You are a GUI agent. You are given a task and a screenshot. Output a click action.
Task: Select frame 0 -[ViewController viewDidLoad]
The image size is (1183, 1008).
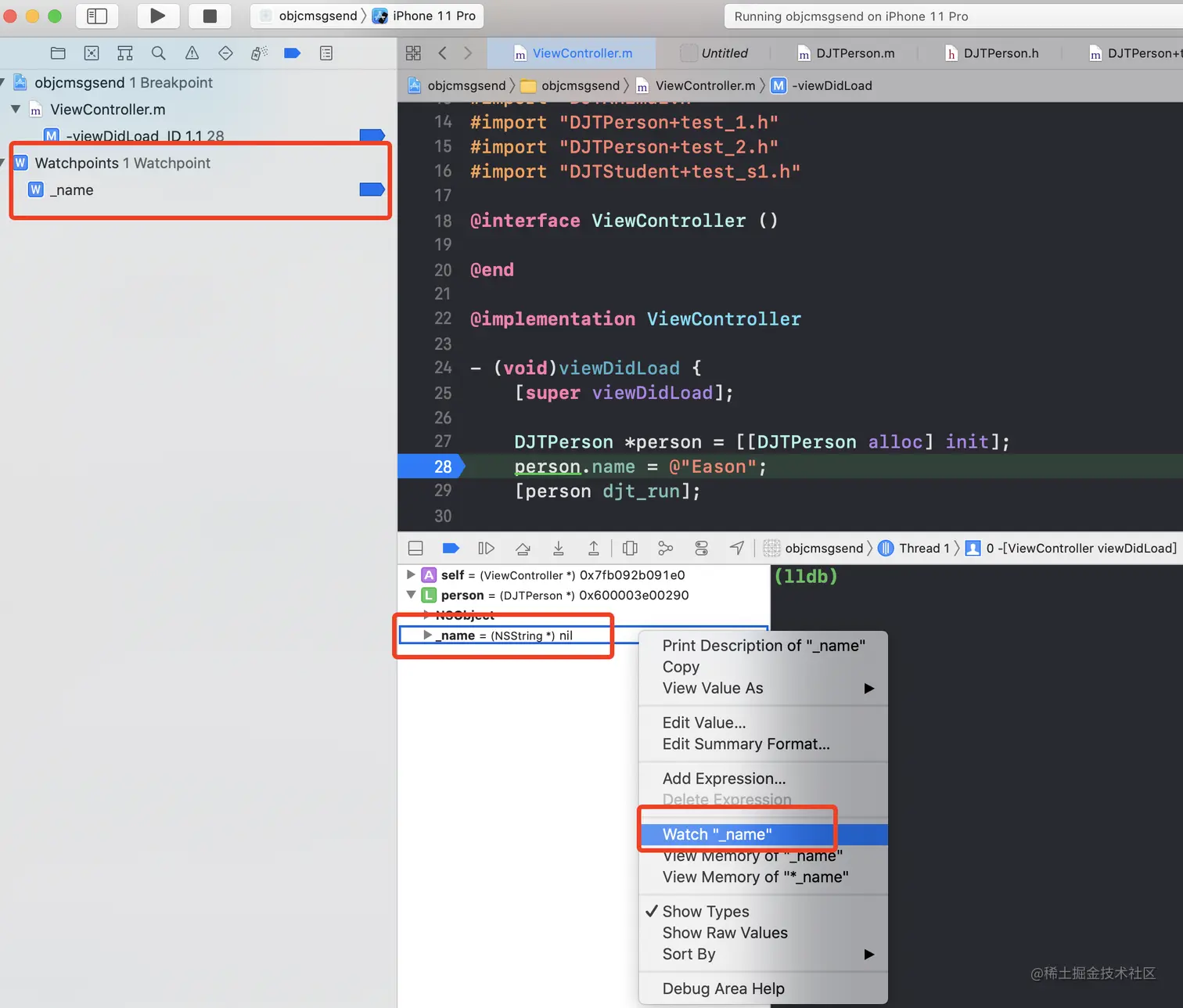pyautogui.click(x=1071, y=548)
